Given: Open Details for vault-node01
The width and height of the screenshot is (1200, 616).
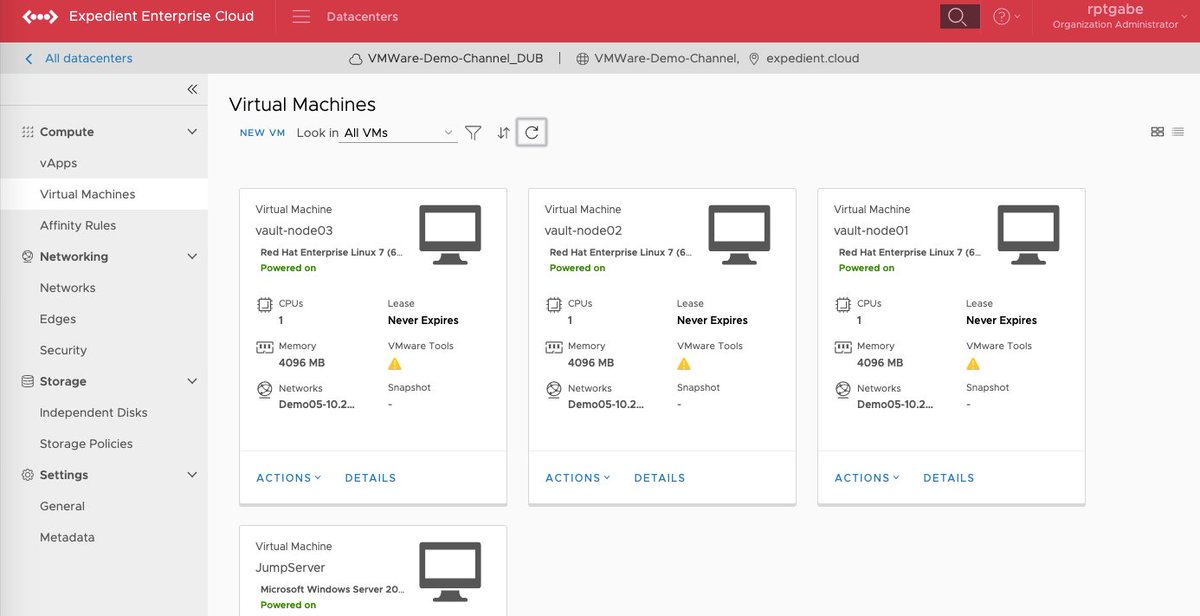Looking at the screenshot, I should (x=948, y=478).
